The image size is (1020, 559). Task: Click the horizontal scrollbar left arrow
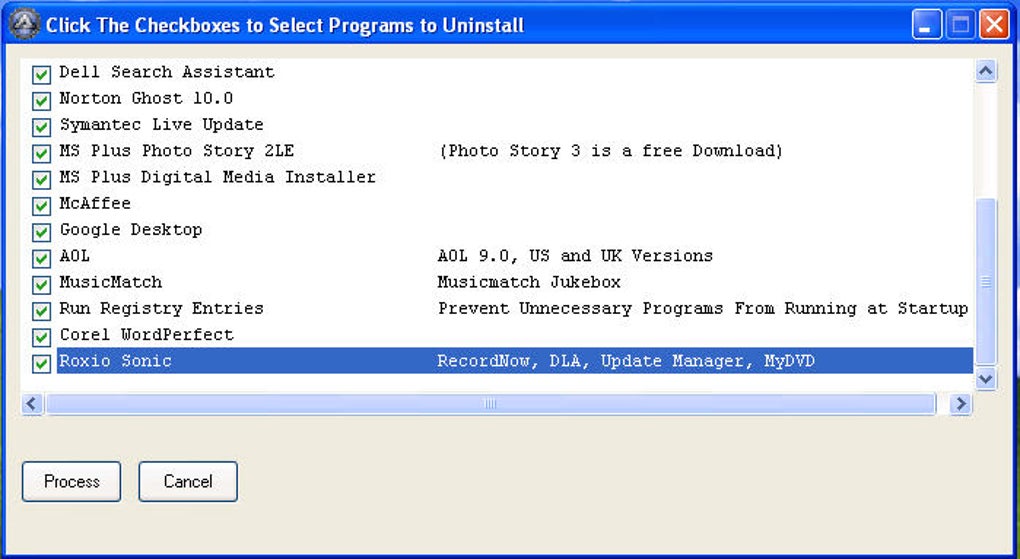[x=32, y=404]
